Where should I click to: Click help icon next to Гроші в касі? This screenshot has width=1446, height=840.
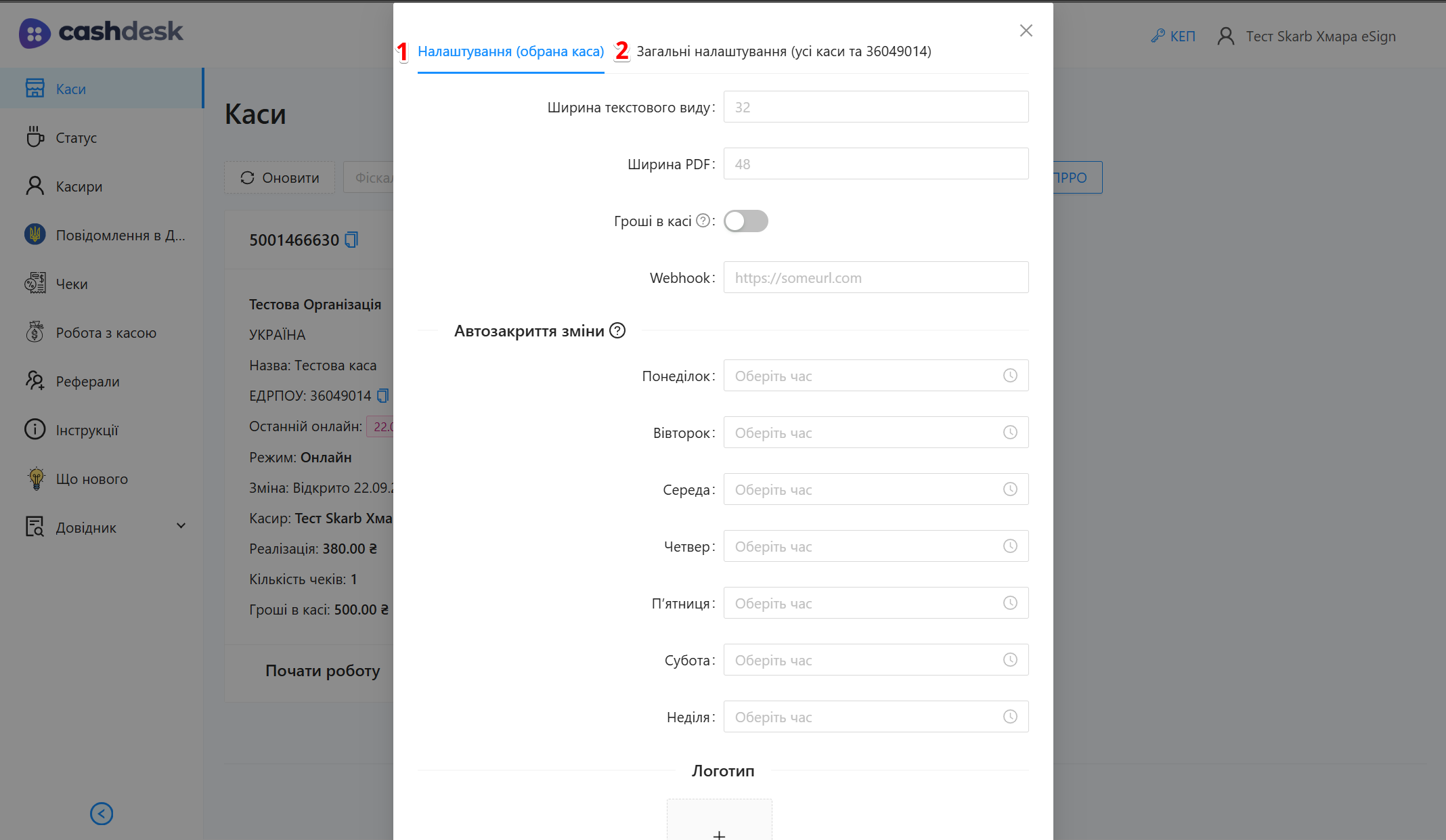tap(703, 221)
